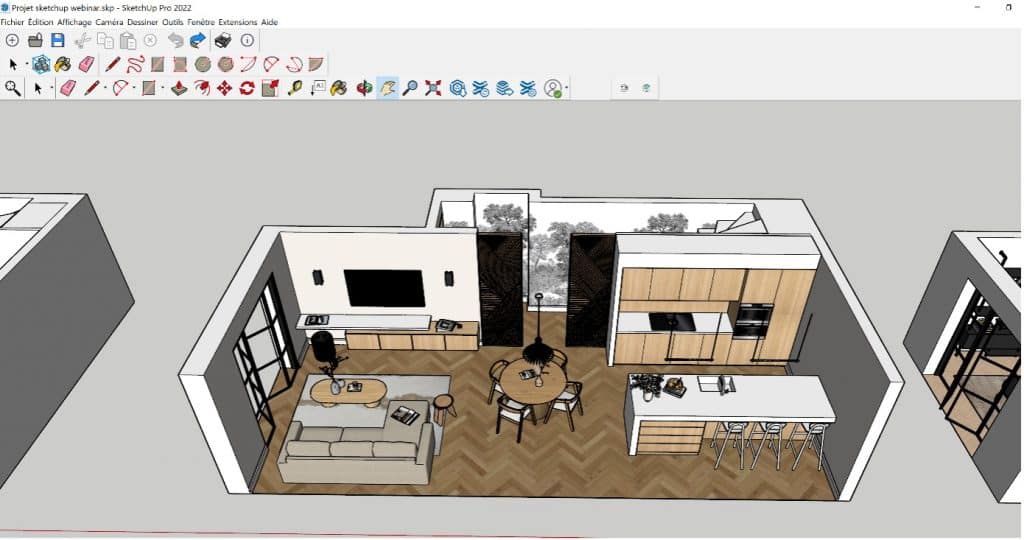Select the Tape Measure tool

pyautogui.click(x=295, y=87)
